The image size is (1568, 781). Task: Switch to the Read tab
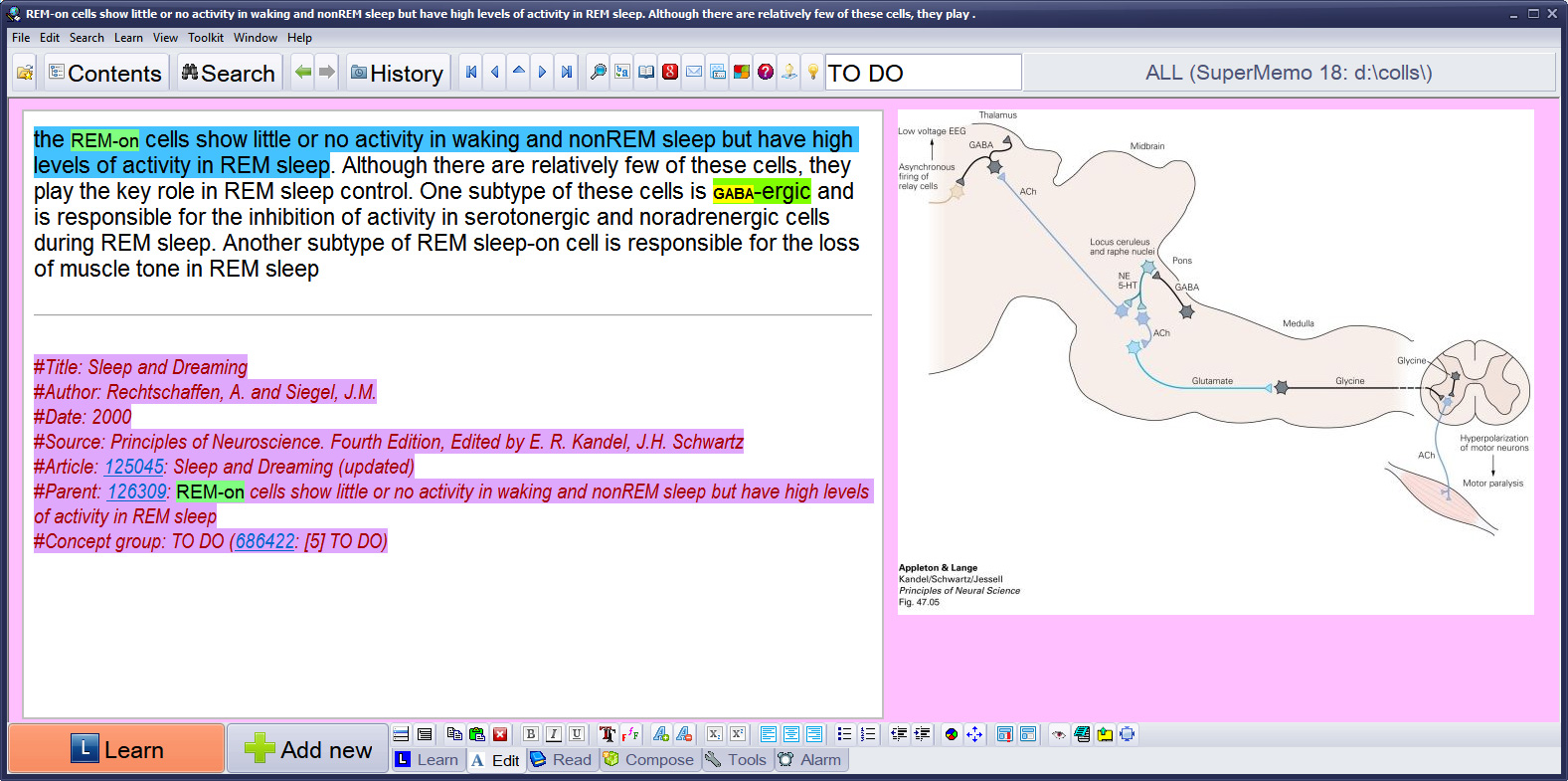[562, 760]
